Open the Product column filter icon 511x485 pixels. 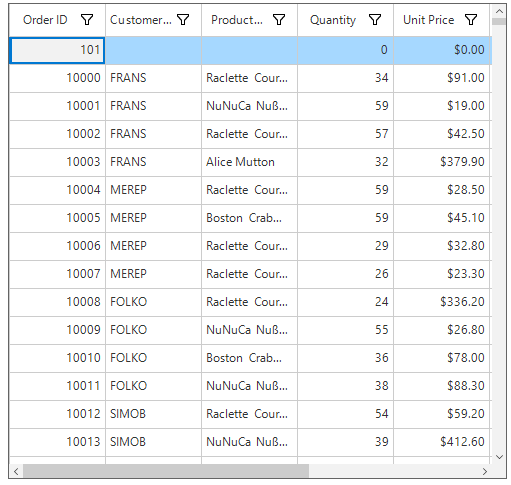279,20
